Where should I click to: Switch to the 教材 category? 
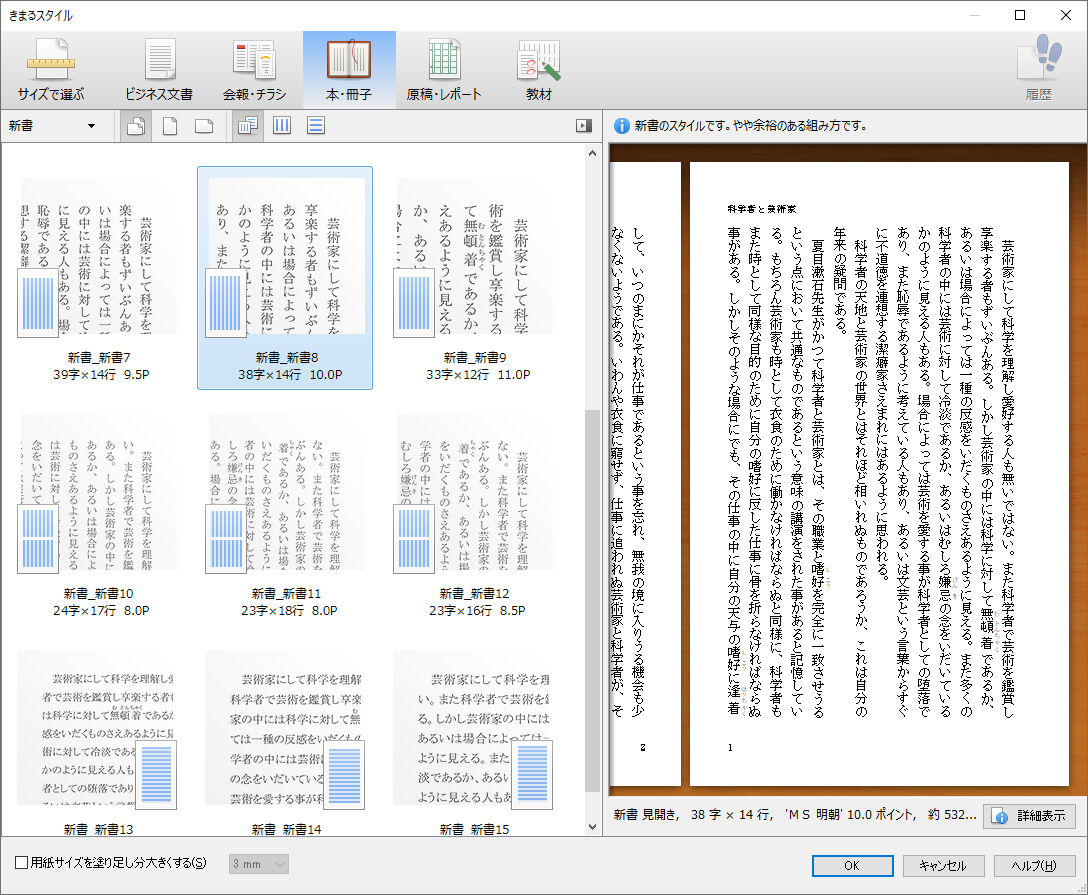click(538, 69)
